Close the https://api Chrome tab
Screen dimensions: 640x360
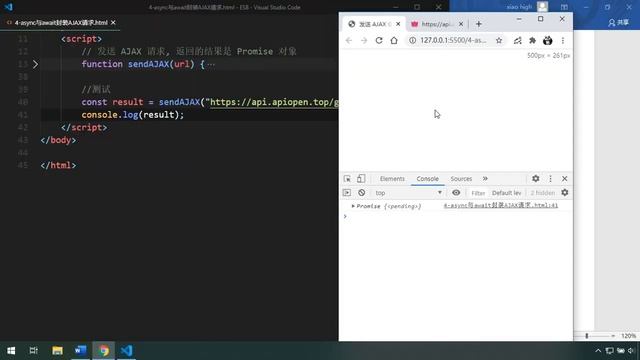[461, 24]
